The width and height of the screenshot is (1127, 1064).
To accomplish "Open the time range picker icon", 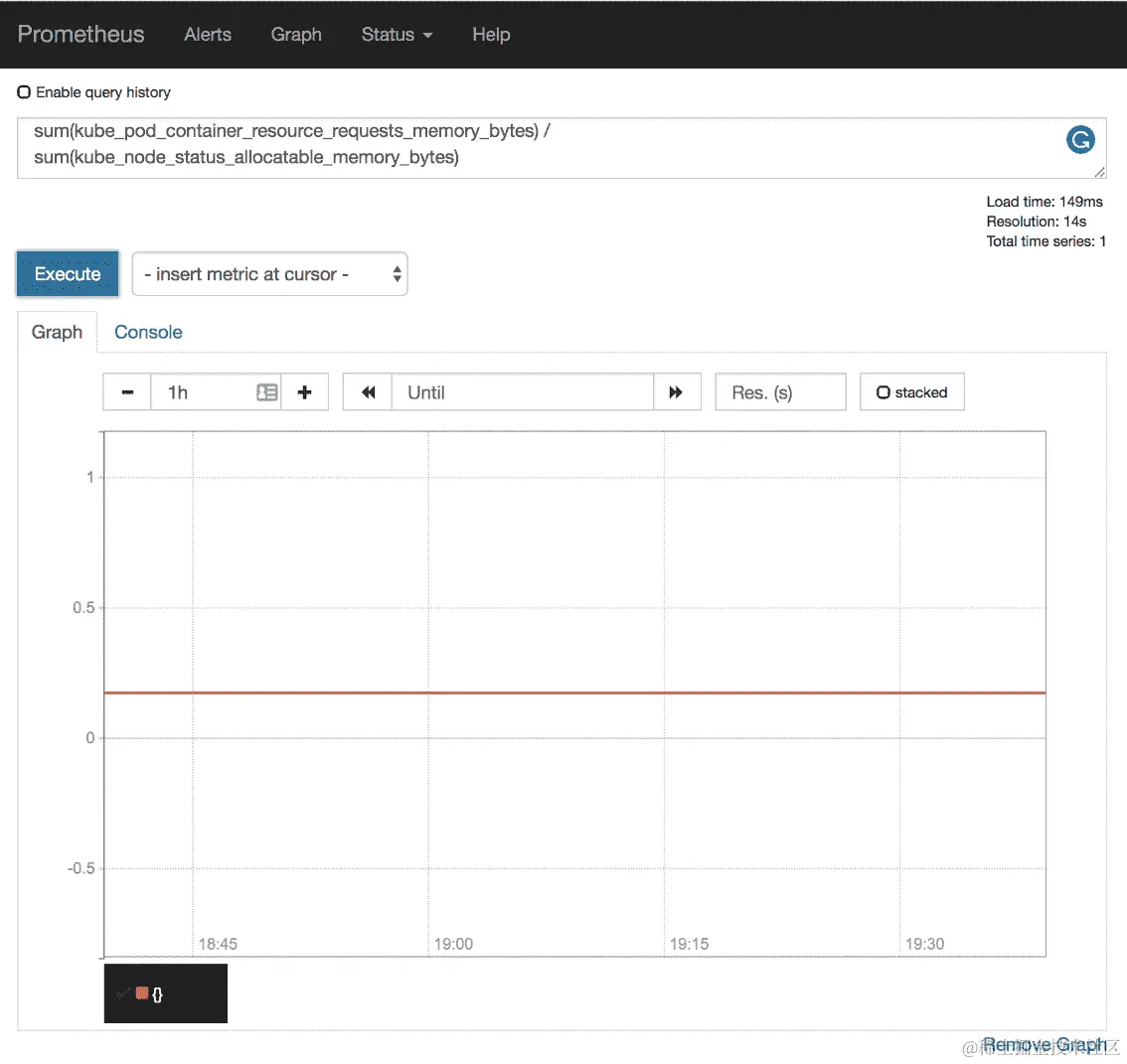I will [267, 392].
